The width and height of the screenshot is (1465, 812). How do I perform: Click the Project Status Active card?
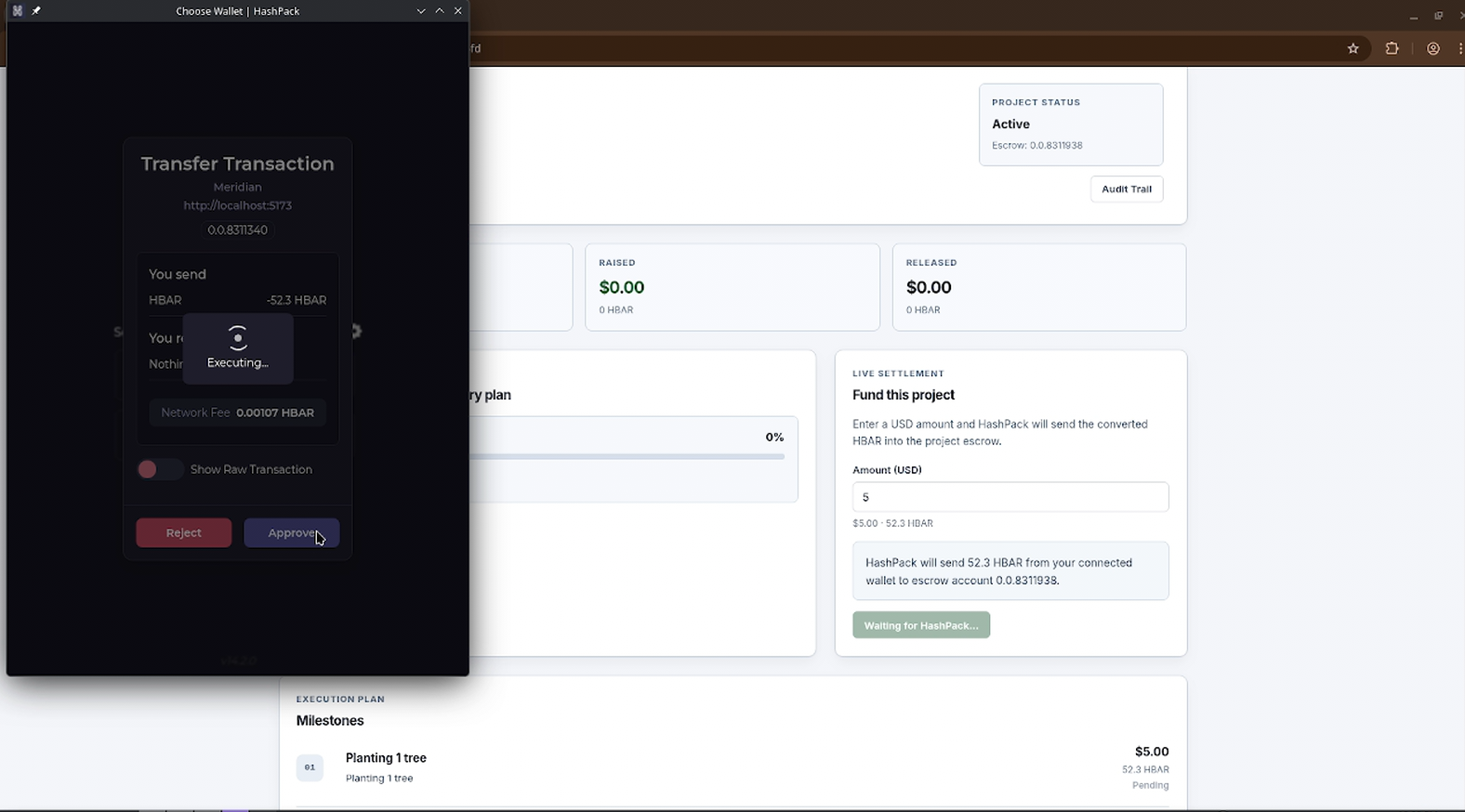(1071, 124)
